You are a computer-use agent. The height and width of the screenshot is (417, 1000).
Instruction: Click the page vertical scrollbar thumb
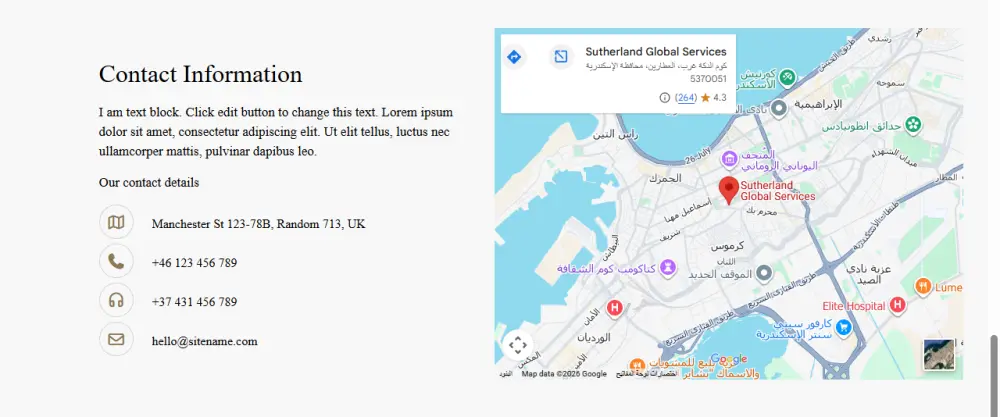pyautogui.click(x=993, y=375)
